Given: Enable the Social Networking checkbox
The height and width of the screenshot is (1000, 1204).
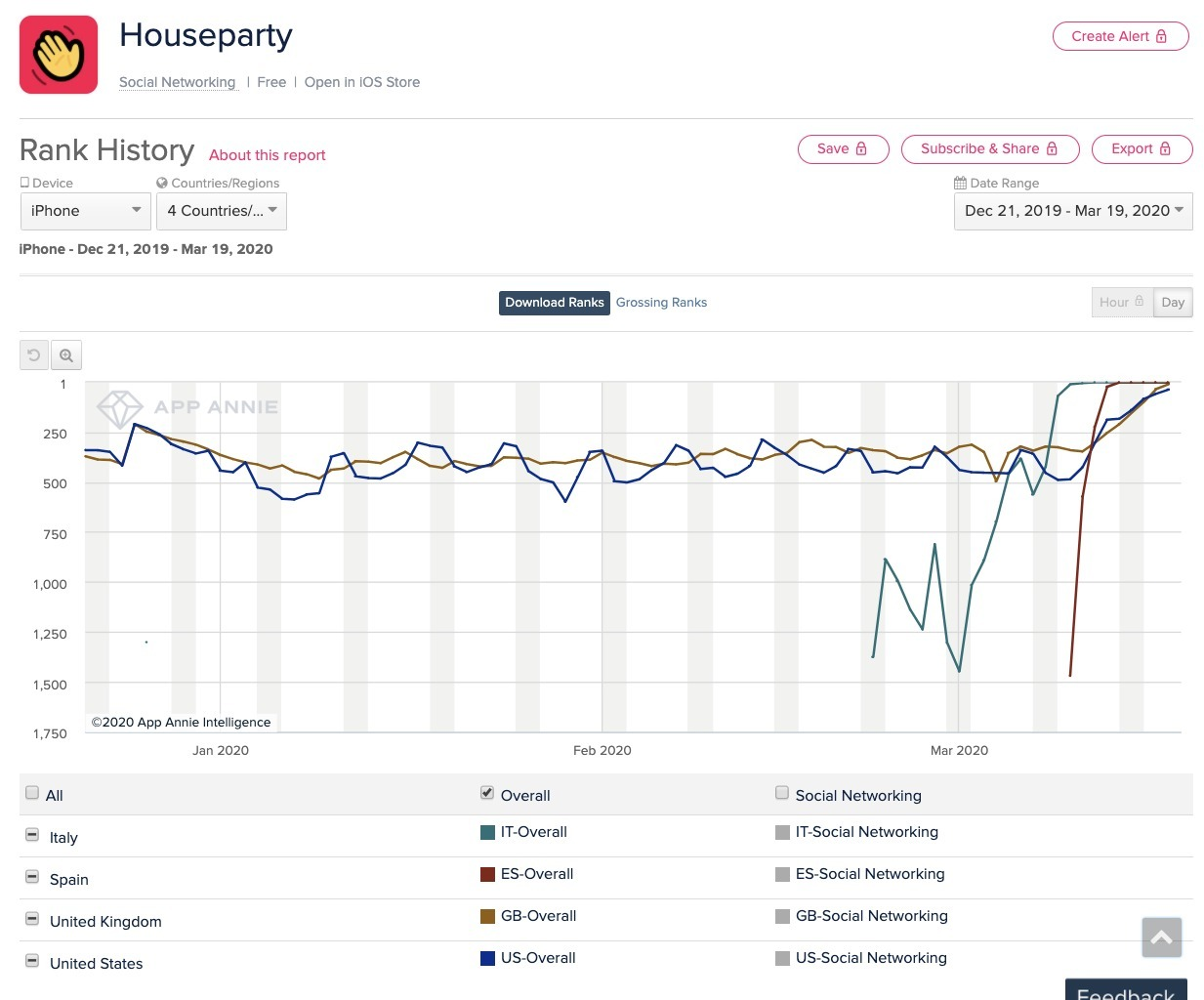Looking at the screenshot, I should coord(782,793).
